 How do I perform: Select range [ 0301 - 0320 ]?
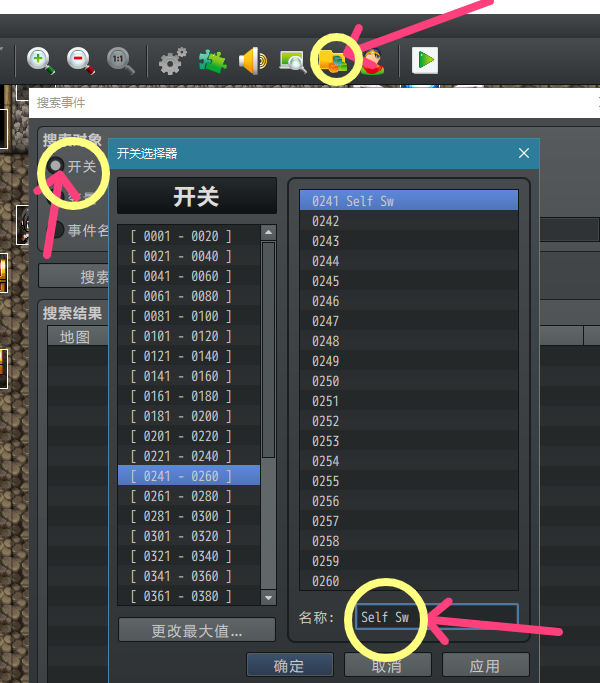(189, 536)
